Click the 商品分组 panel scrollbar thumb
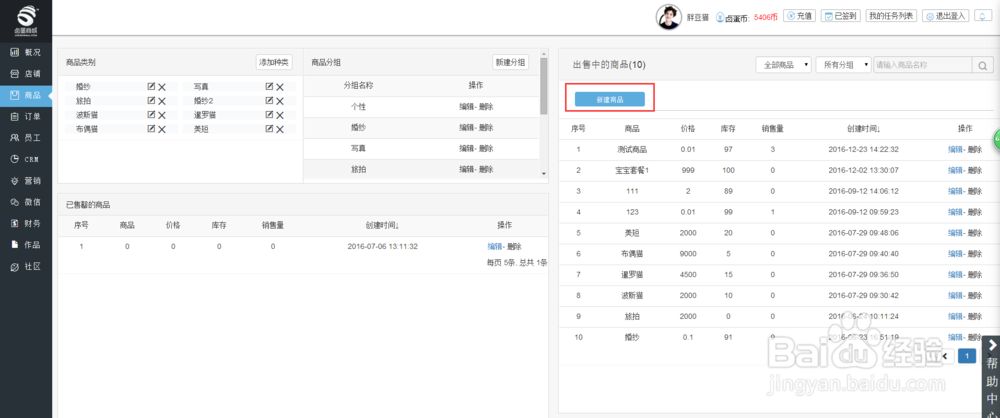1000x418 pixels. point(543,86)
